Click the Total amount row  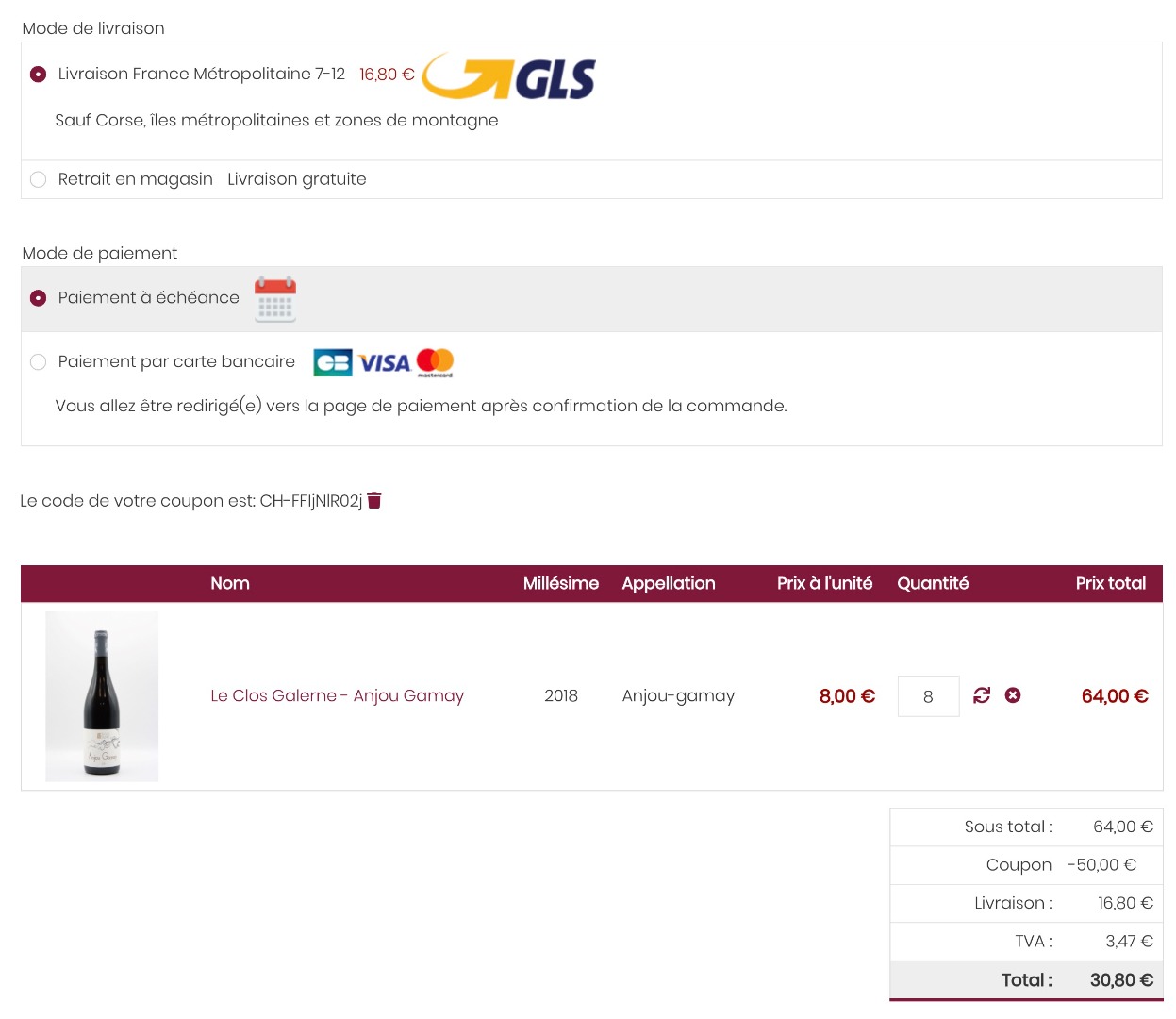point(1026,980)
